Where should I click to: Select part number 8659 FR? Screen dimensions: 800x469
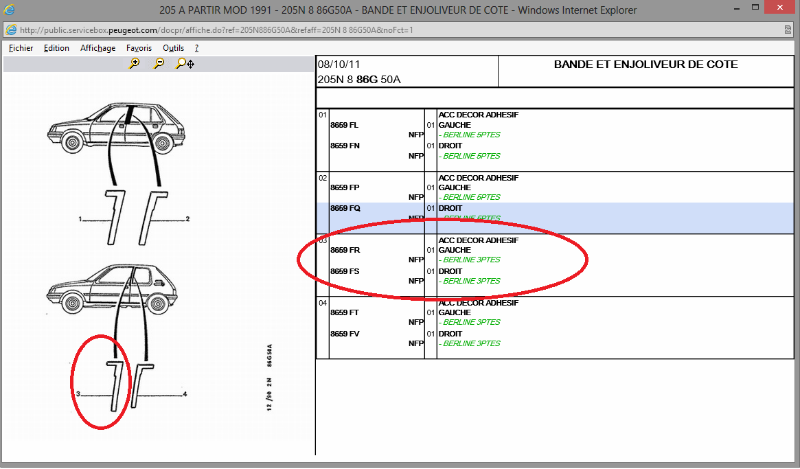[345, 250]
